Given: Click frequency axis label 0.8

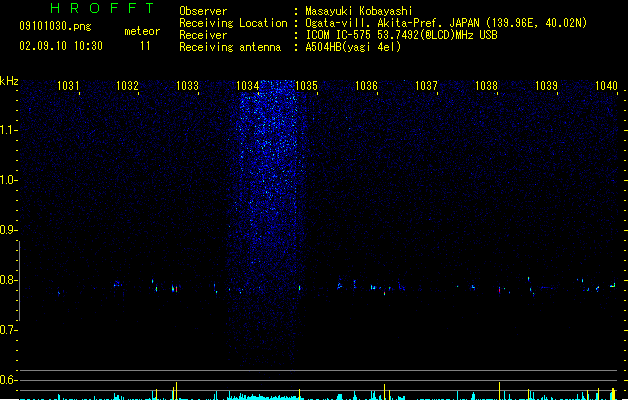Looking at the screenshot, I should point(8,280).
